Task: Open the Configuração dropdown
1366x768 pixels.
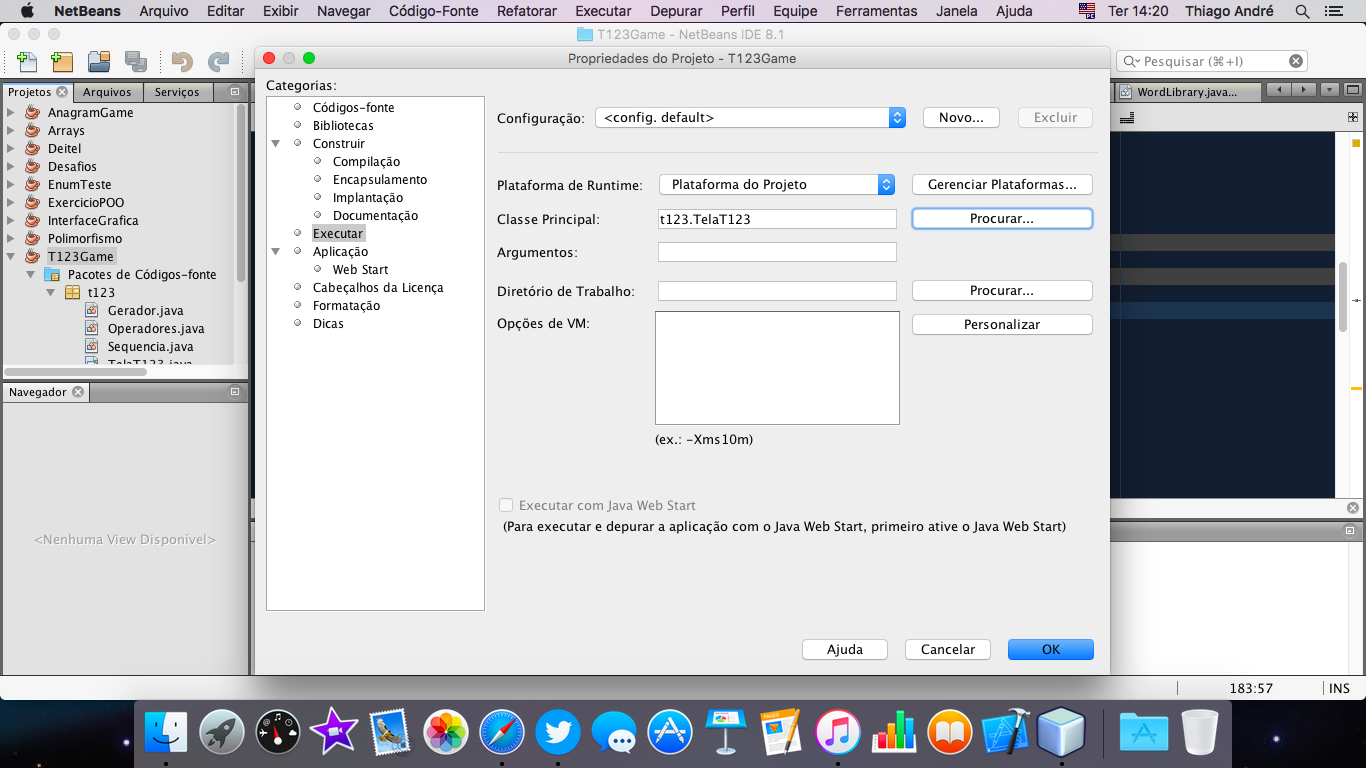Action: (x=750, y=117)
